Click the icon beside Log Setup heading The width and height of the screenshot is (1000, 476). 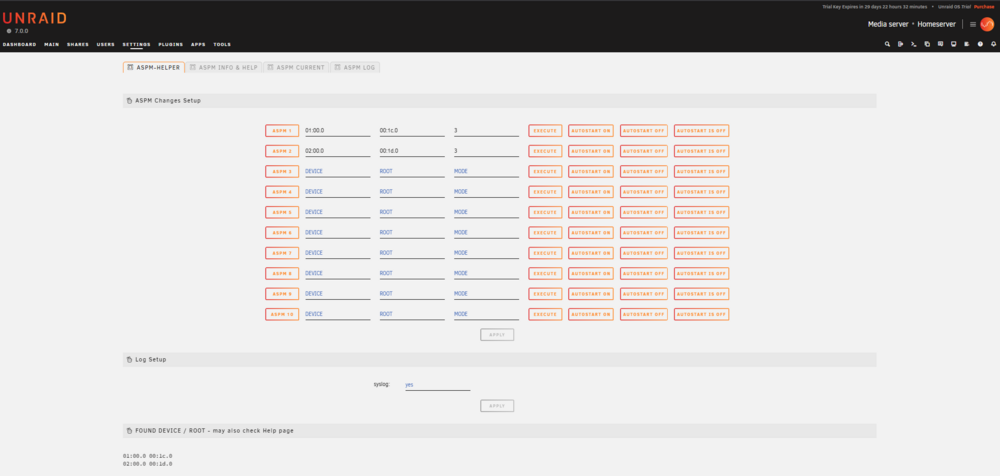(x=129, y=360)
